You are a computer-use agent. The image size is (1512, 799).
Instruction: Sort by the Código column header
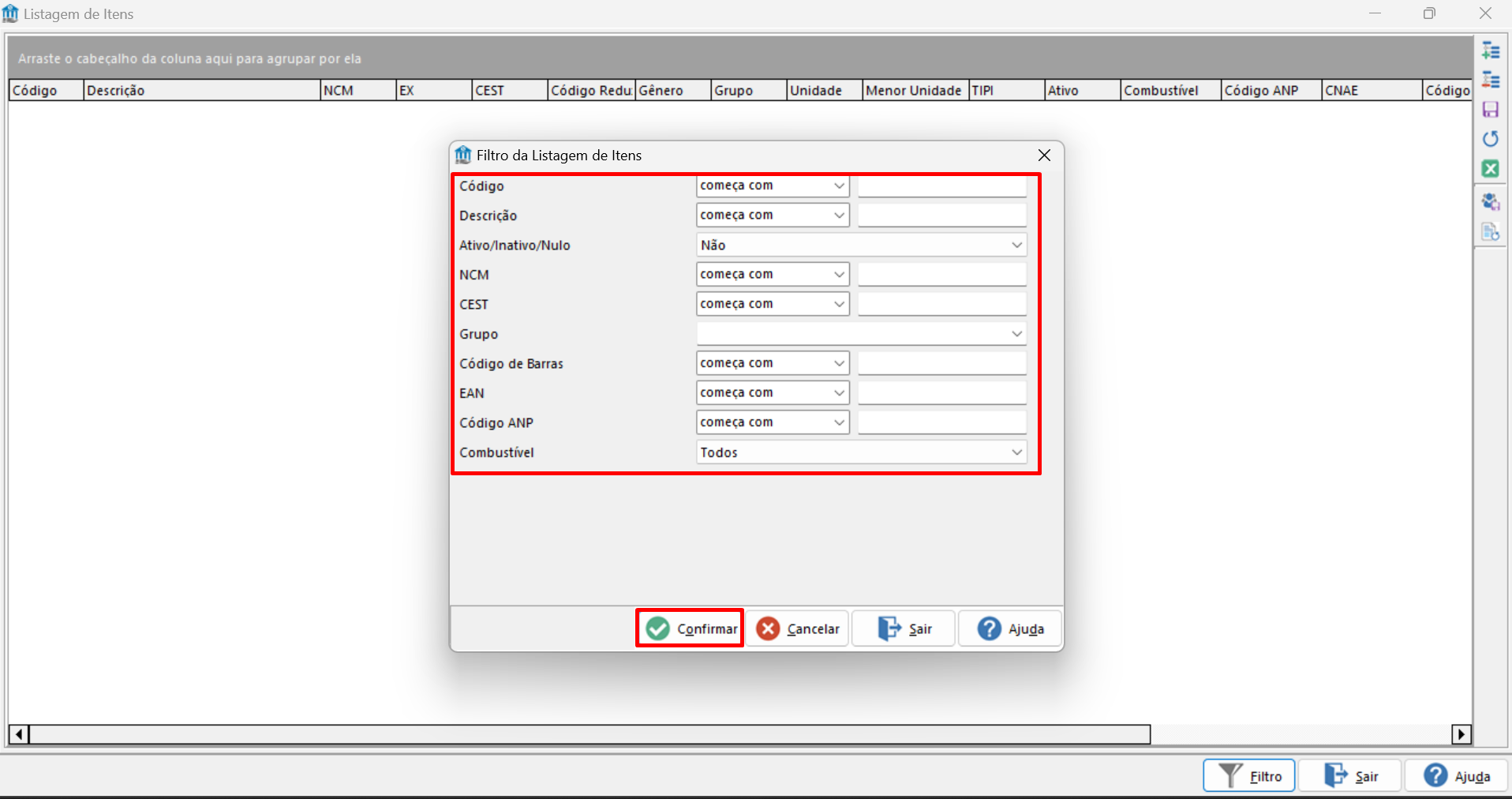46,90
